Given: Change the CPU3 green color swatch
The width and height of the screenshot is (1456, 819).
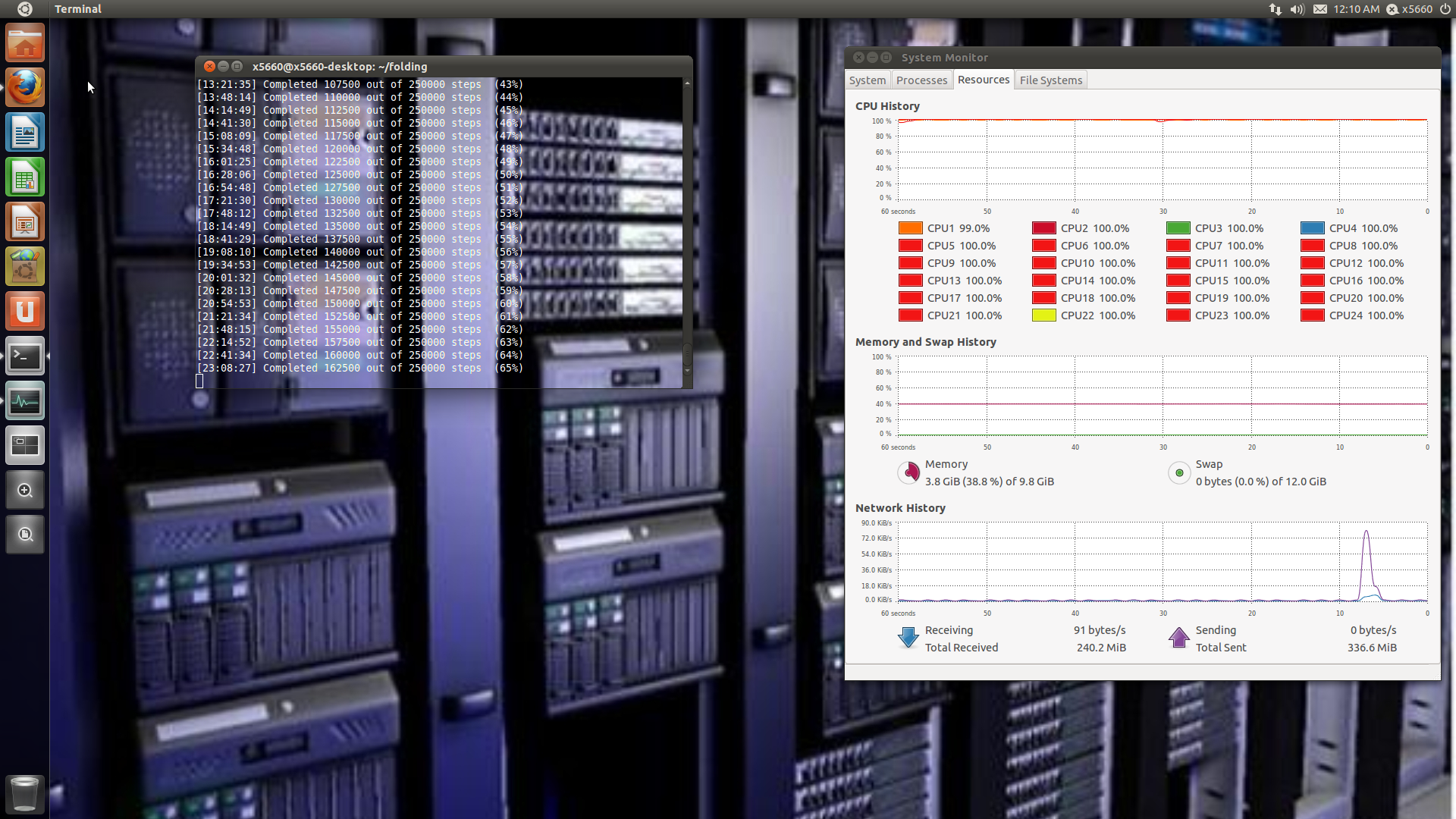Looking at the screenshot, I should [1178, 228].
